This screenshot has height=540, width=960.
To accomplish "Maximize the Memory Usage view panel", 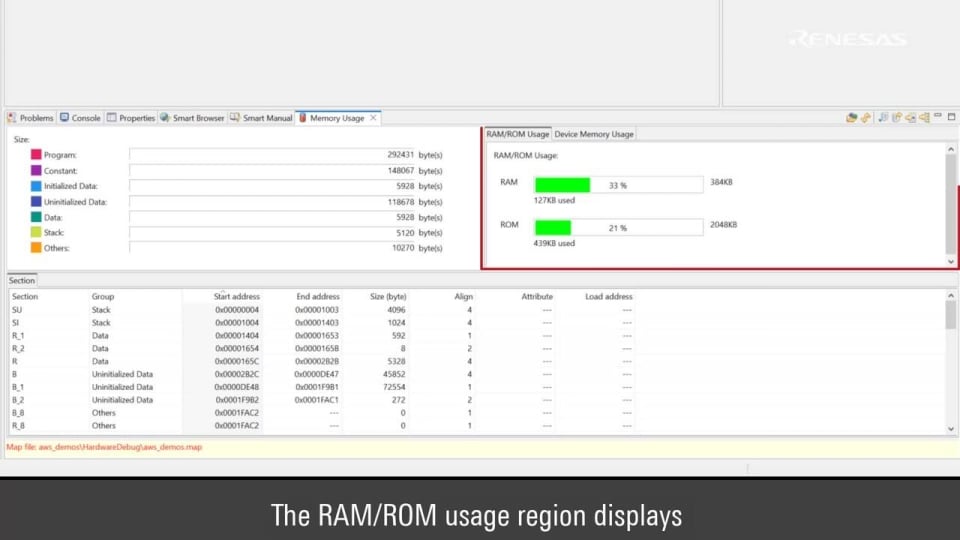I will [x=950, y=118].
